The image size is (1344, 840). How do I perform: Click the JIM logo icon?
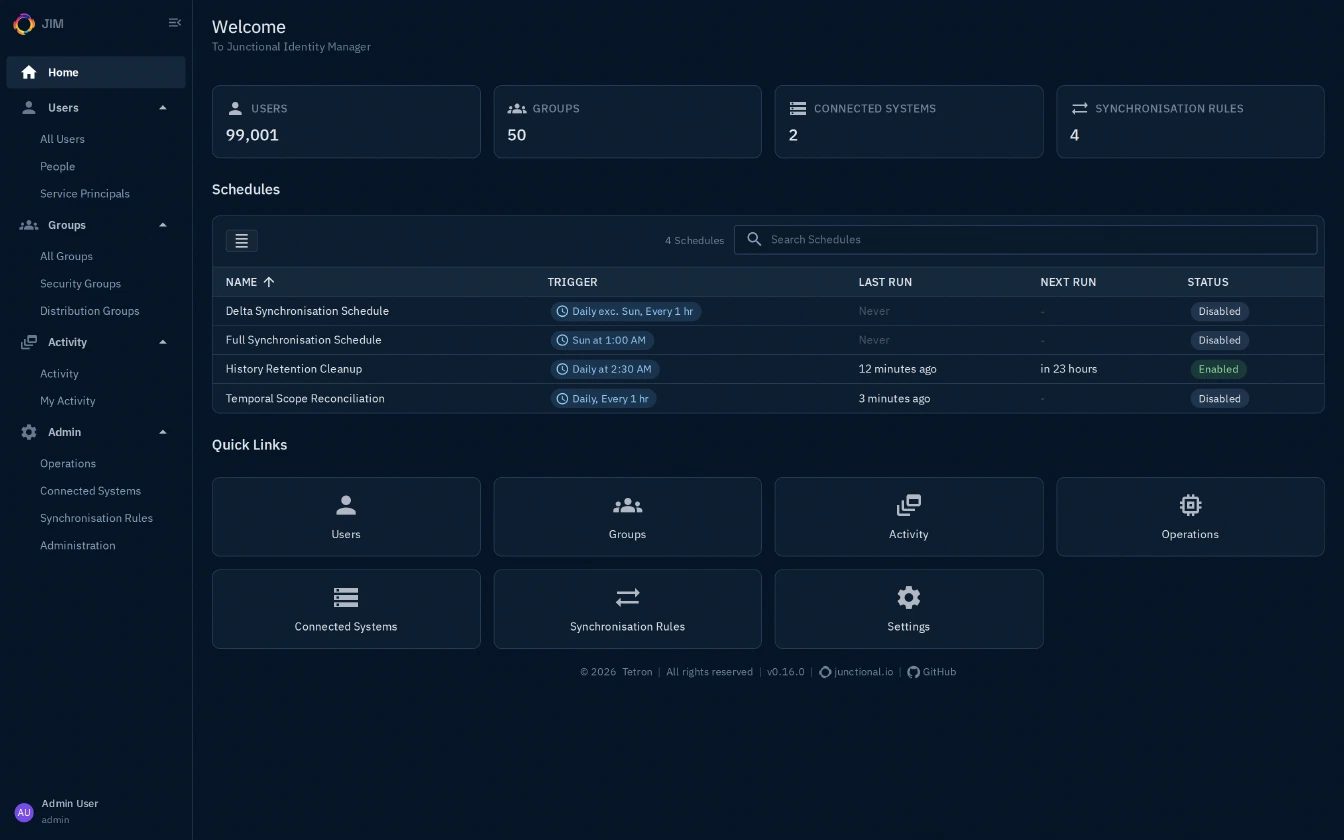(x=23, y=23)
